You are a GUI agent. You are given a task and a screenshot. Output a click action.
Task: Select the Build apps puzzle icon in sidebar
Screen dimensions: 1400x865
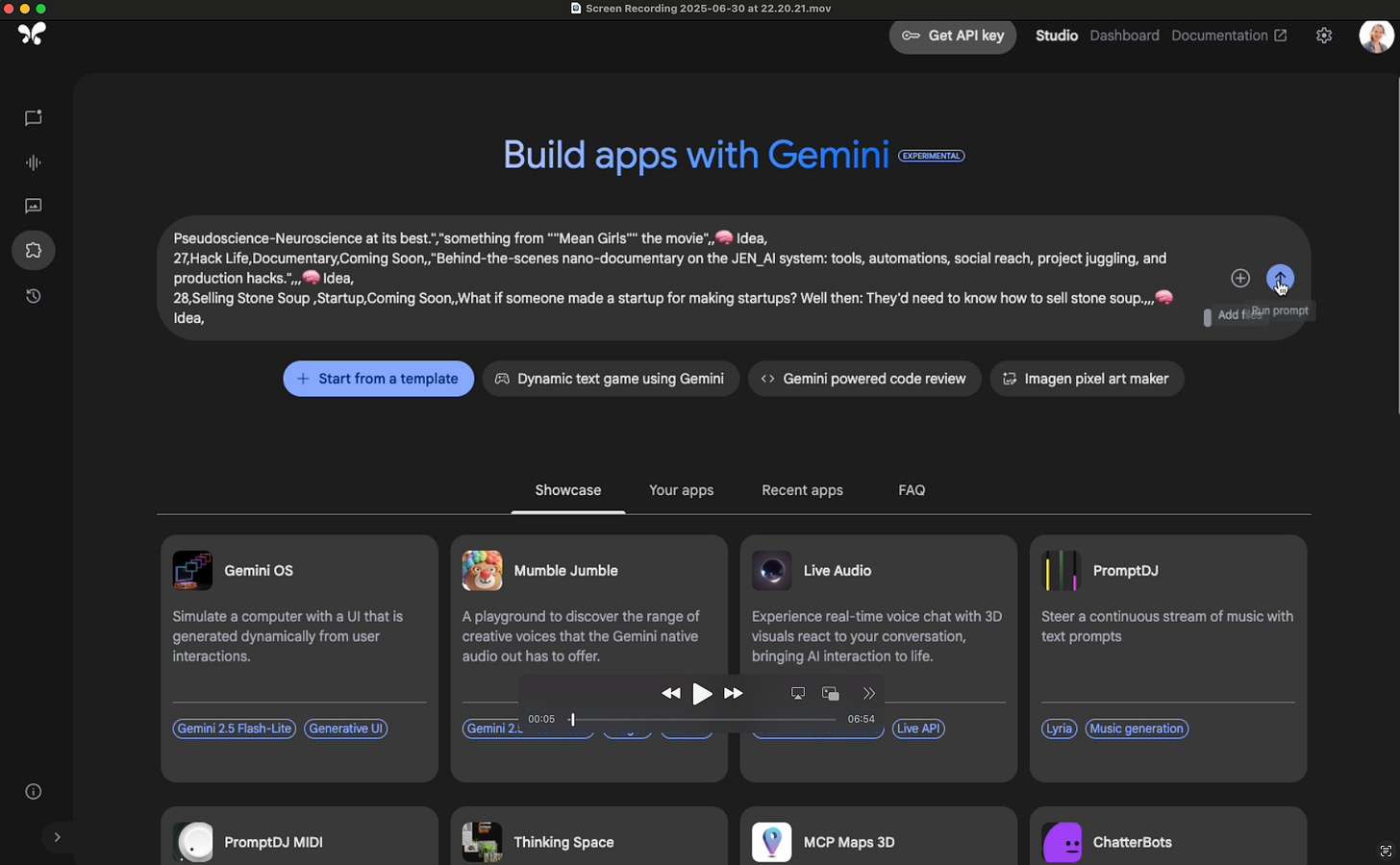click(x=34, y=250)
